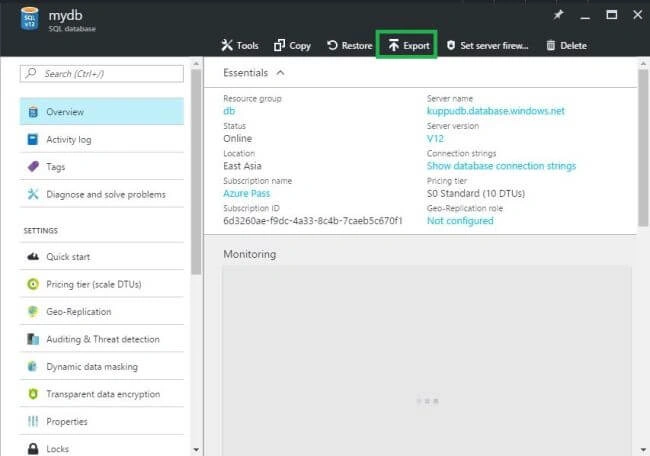Viewport: 650px width, 456px height.
Task: Click the Set server firewall shield icon
Action: 451,45
